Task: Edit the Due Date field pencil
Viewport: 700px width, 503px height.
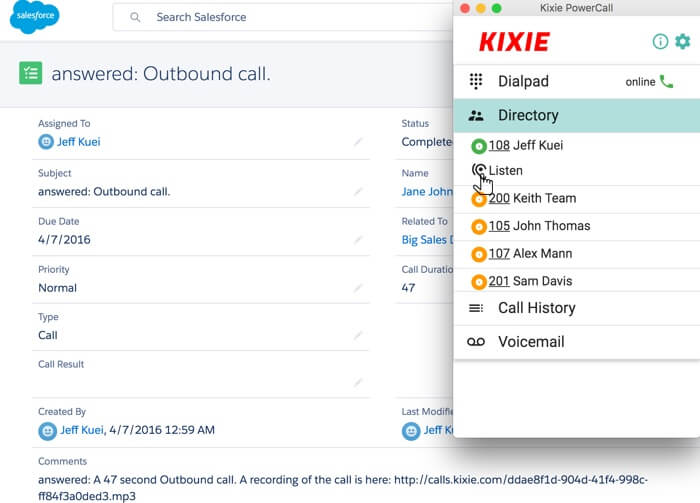Action: point(358,240)
